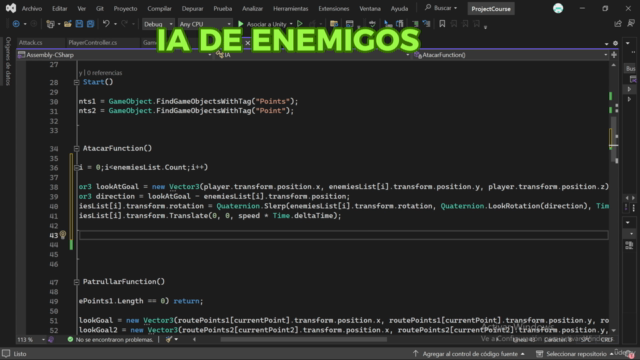Click the tab settings gear icon
The image size is (640, 360).
coord(616,43)
